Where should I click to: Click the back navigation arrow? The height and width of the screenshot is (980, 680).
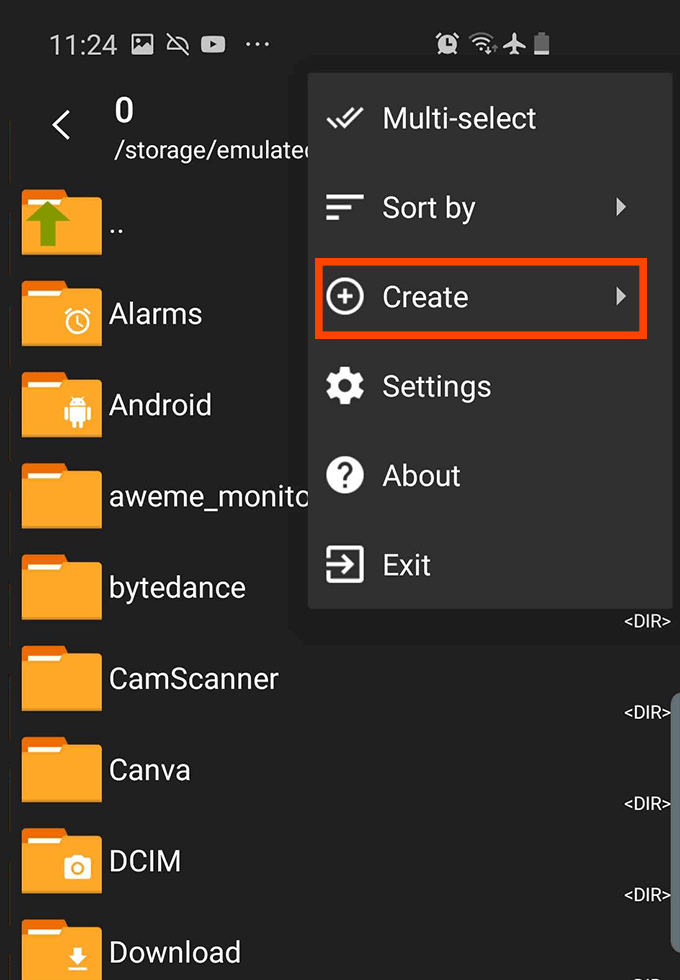[x=60, y=124]
